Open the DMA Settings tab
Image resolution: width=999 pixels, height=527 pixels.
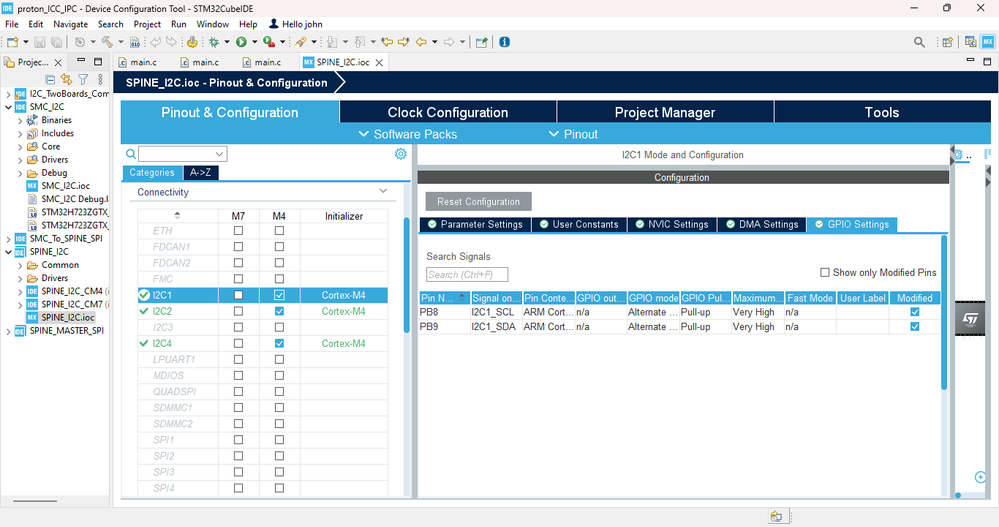tap(762, 224)
